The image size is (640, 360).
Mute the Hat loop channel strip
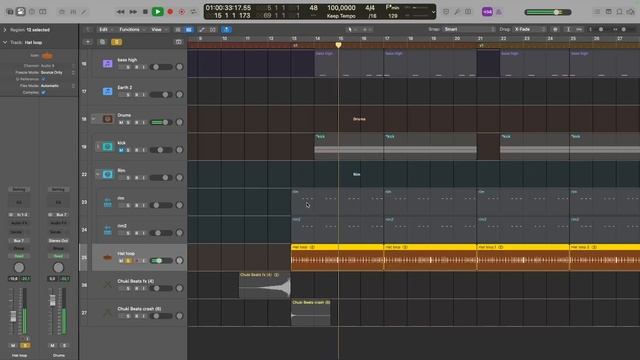pos(13,345)
